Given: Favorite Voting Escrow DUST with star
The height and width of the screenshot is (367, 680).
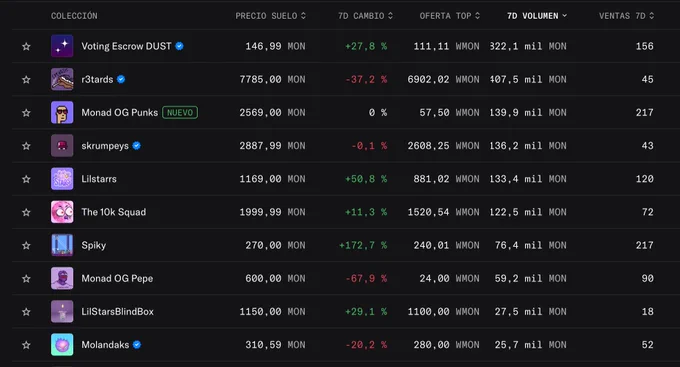Looking at the screenshot, I should (x=26, y=46).
